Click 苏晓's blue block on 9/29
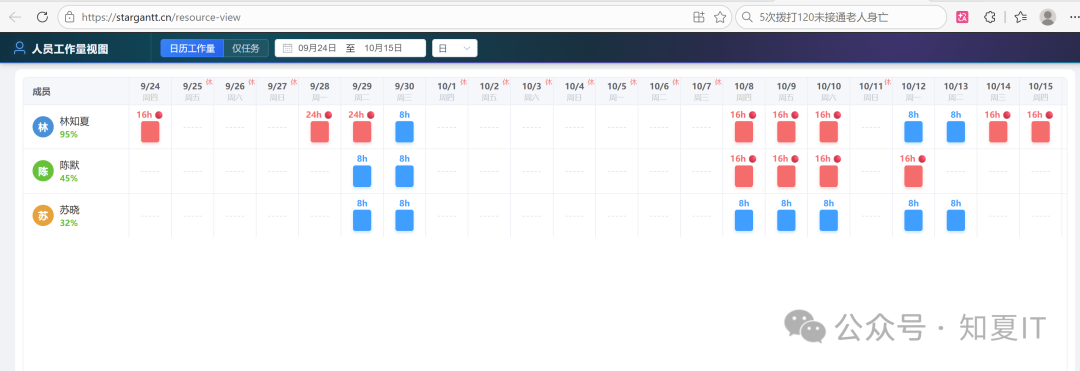This screenshot has height=371, width=1080. tap(362, 220)
